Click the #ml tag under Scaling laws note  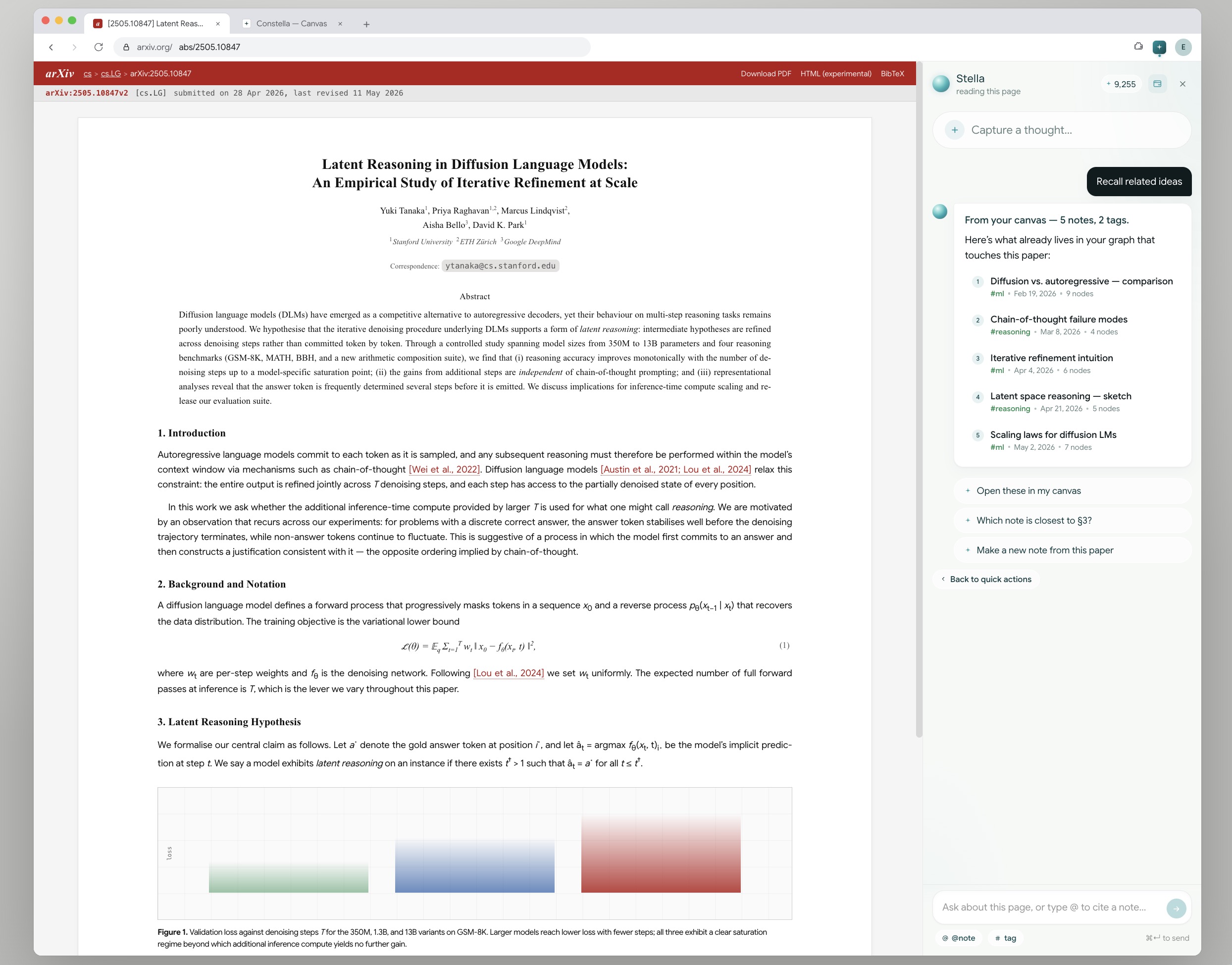997,447
